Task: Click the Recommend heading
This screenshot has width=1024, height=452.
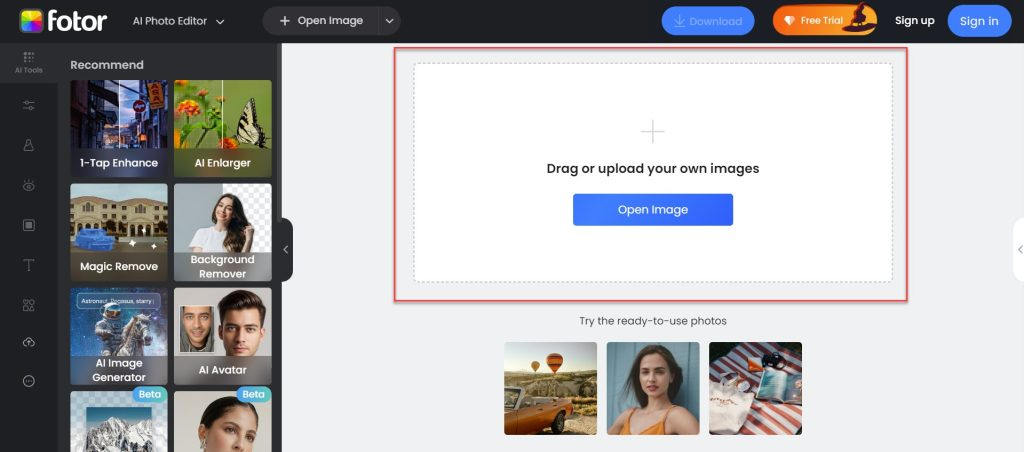Action: (x=107, y=65)
